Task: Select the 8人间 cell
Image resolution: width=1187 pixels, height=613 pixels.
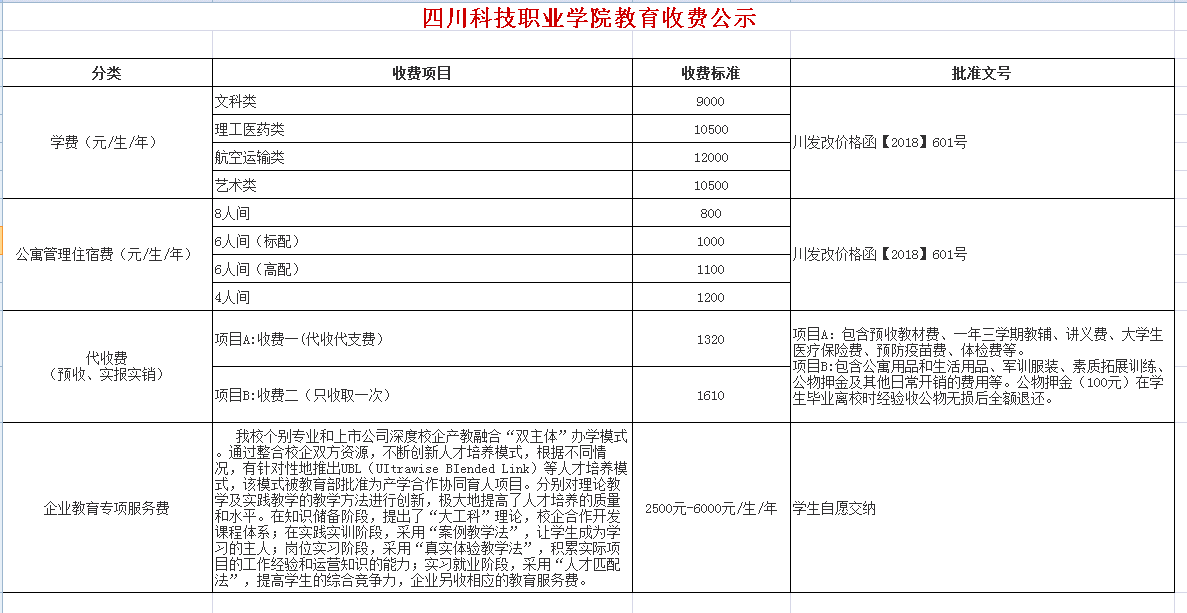Action: pos(422,213)
